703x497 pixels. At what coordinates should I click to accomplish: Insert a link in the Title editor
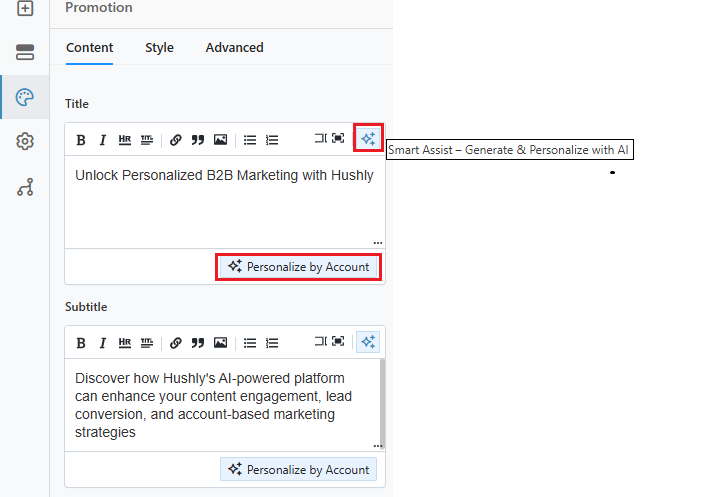click(x=176, y=140)
